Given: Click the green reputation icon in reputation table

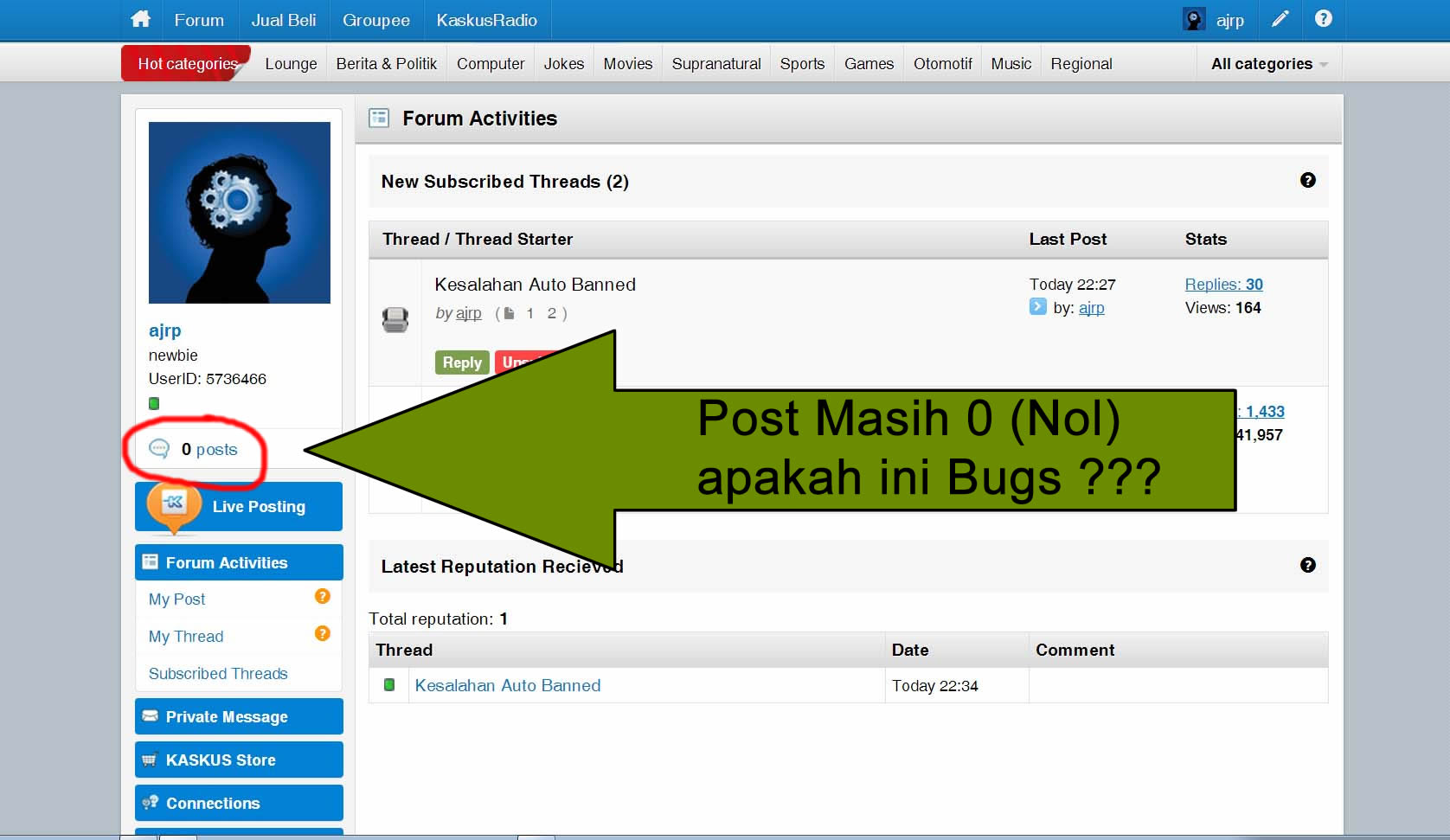Looking at the screenshot, I should point(389,685).
